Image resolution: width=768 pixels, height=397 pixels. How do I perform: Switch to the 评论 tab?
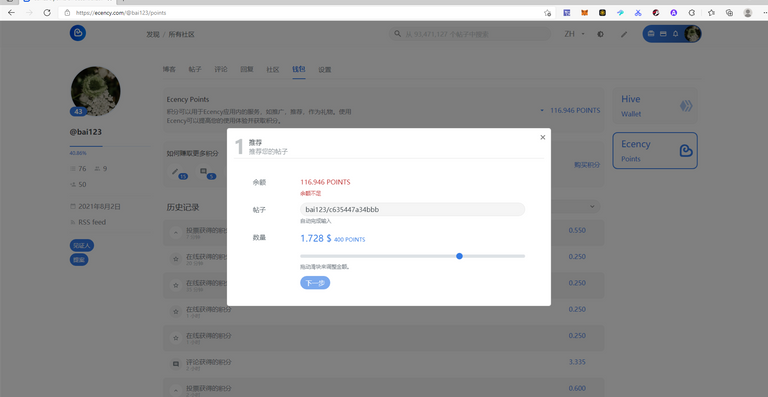221,70
